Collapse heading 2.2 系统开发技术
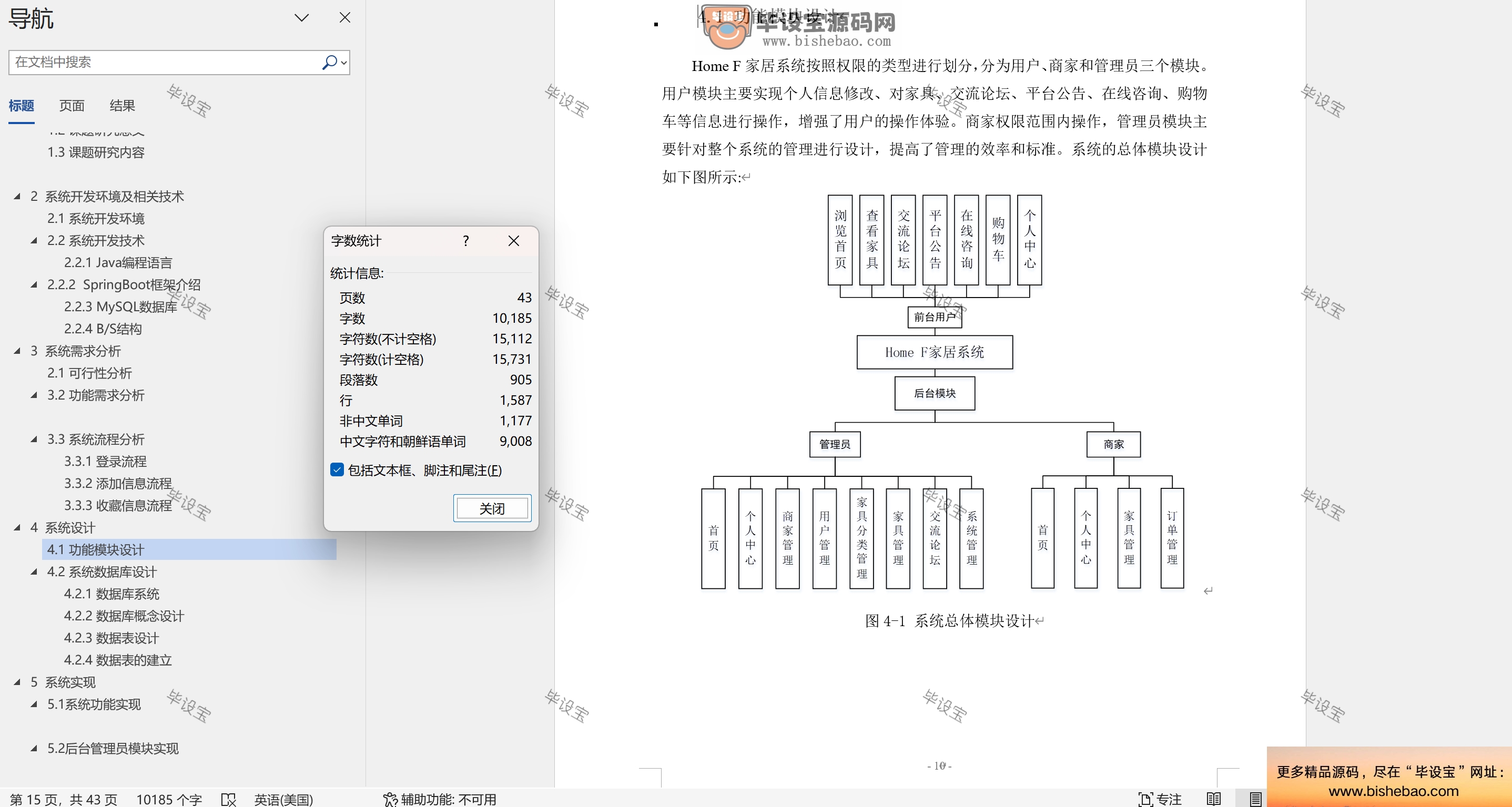 coord(34,241)
